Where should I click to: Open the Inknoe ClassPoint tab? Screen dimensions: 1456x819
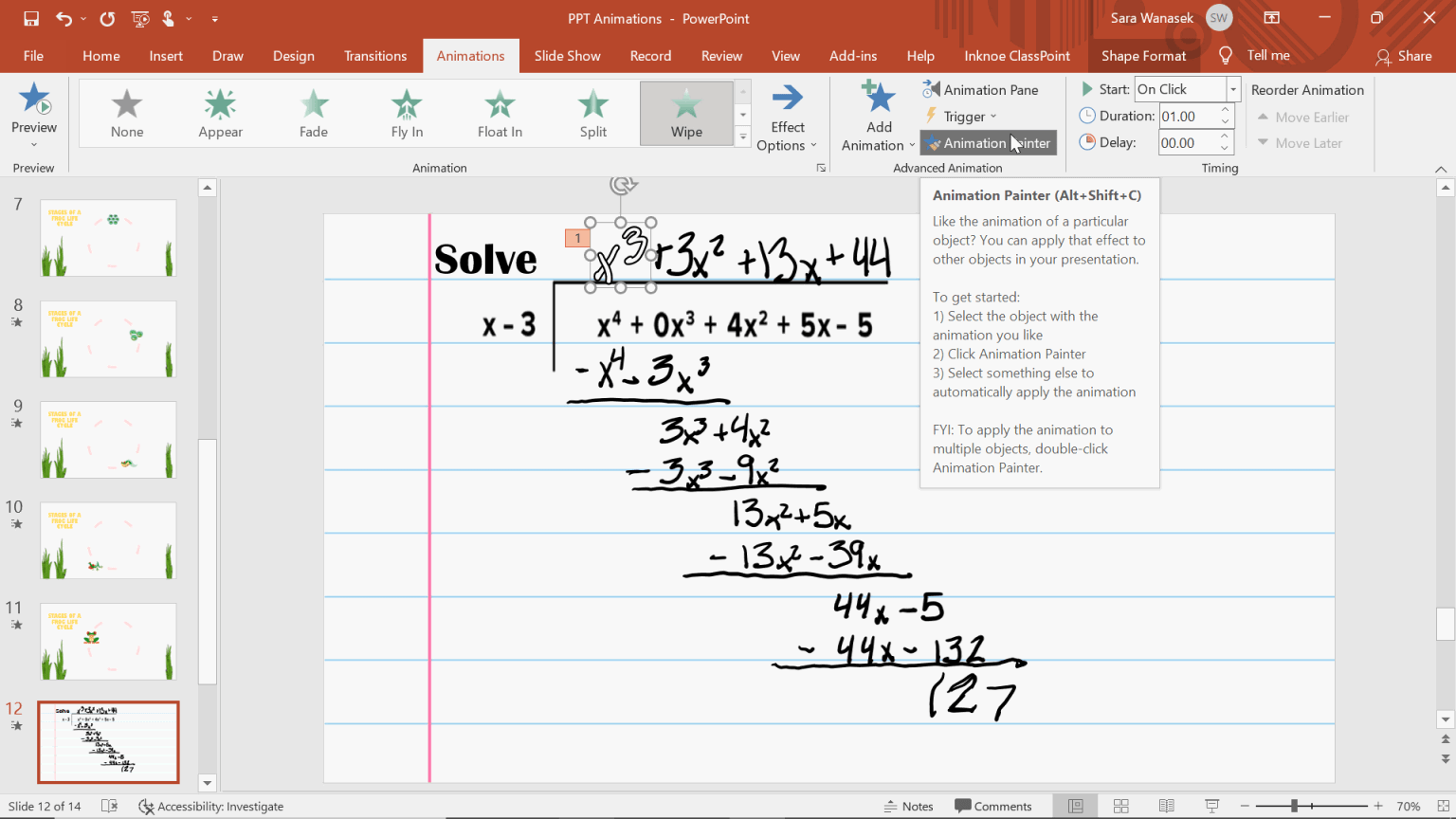[x=1016, y=56]
